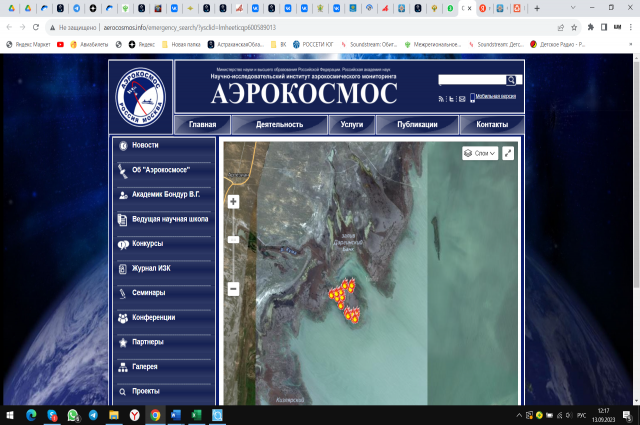640x425 pixels.
Task: Open a new browser tab with plus
Action: [x=537, y=8]
